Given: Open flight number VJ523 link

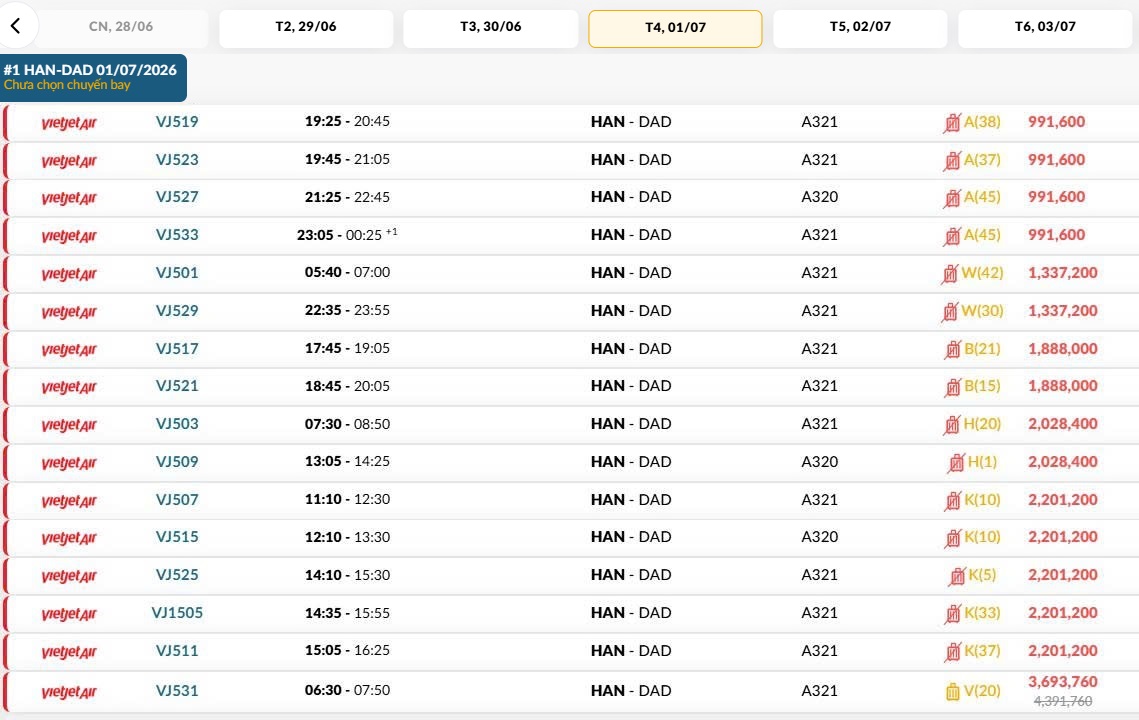Looking at the screenshot, I should (x=177, y=160).
